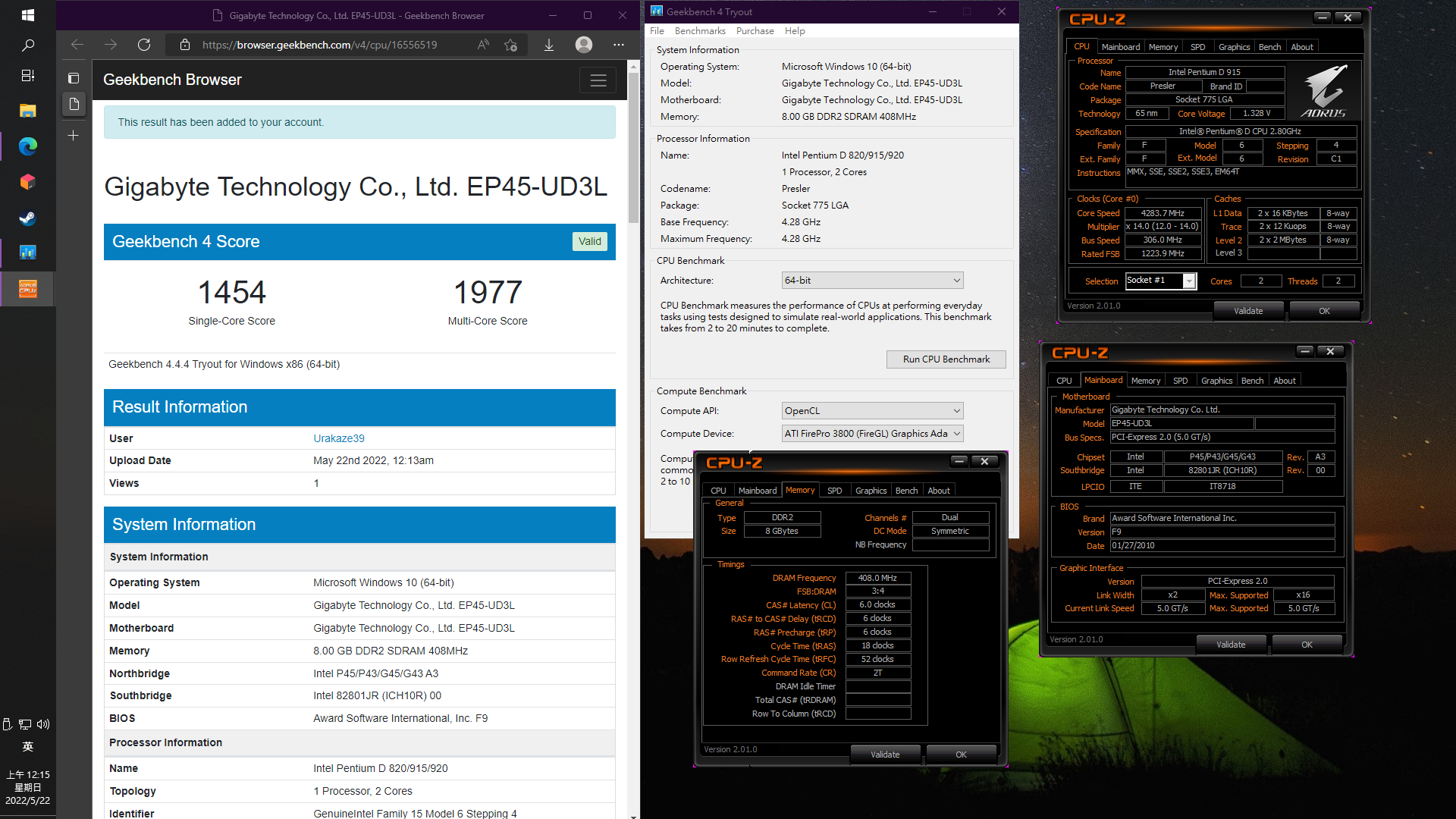This screenshot has height=819, width=1456.
Task: Click OK in CPU-Z Memory window
Action: pyautogui.click(x=961, y=755)
